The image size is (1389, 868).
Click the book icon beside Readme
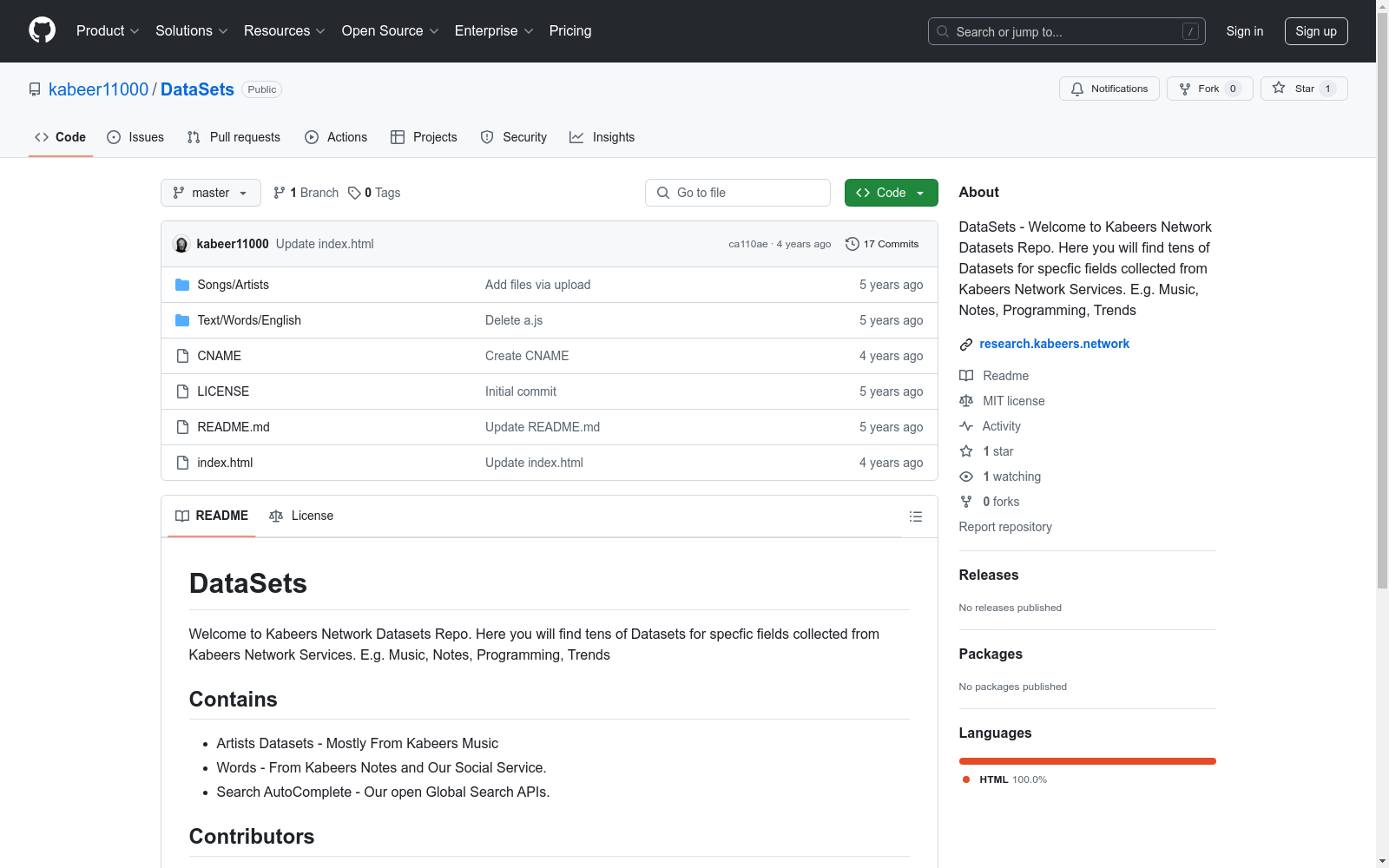click(966, 376)
